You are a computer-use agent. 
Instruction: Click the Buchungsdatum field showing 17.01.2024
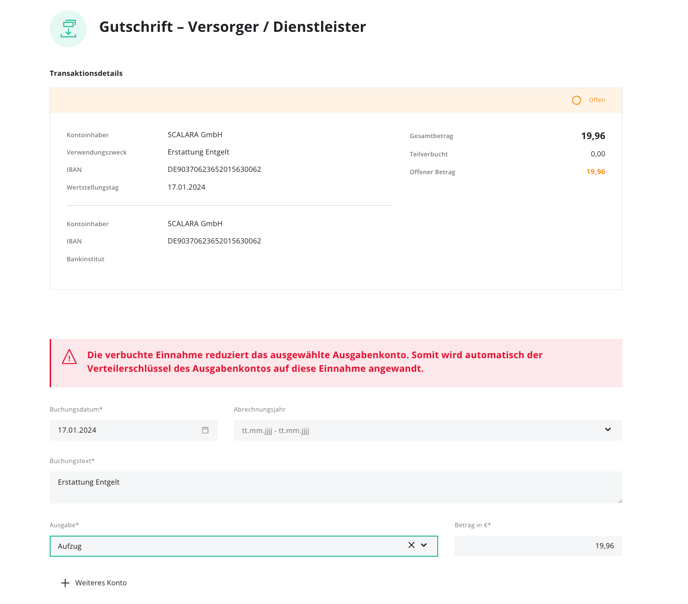pyautogui.click(x=133, y=430)
